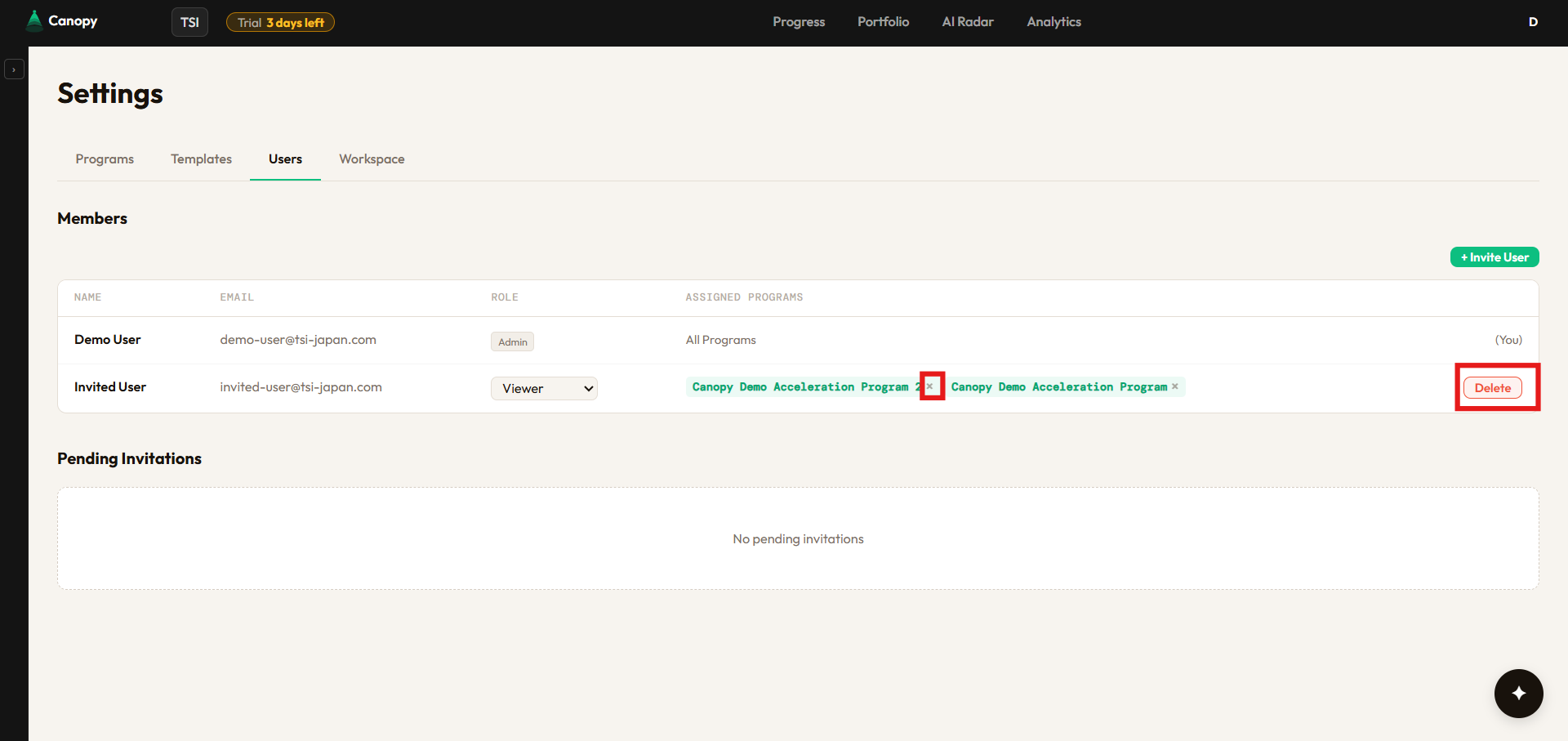Click the Trial 3 days left badge
Viewport: 1568px width, 741px height.
tap(280, 22)
